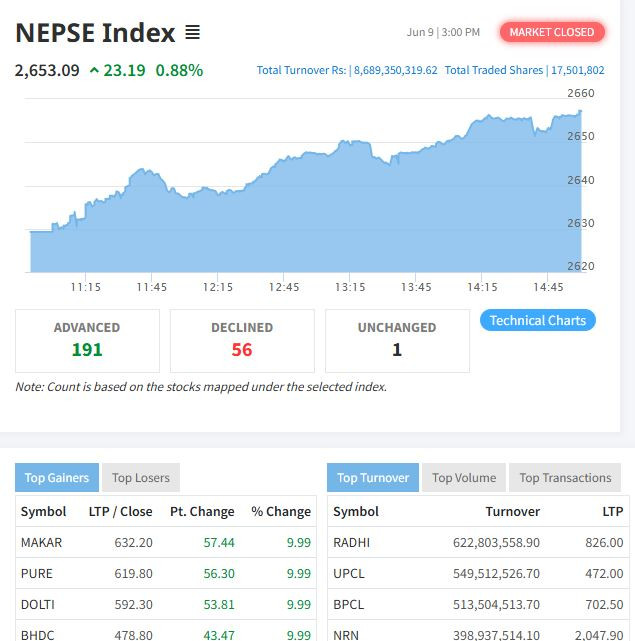Viewport: 635px width, 641px height.
Task: Switch to the Top Transactions tab
Action: (565, 478)
